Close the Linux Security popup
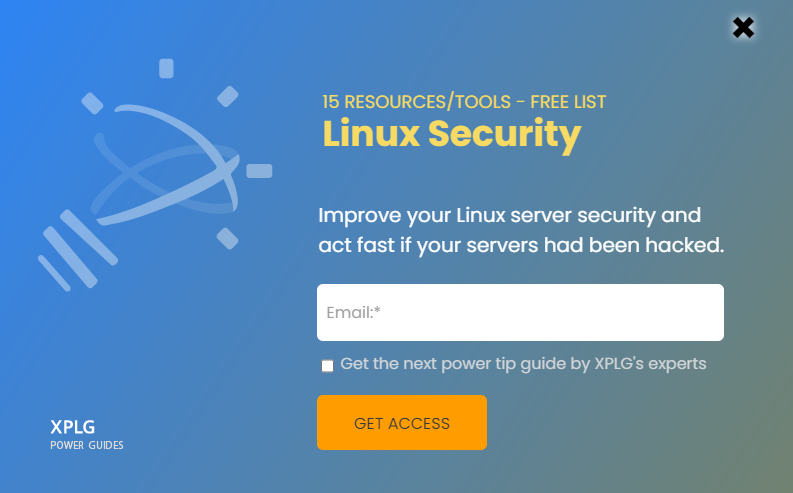The image size is (793, 493). tap(743, 28)
